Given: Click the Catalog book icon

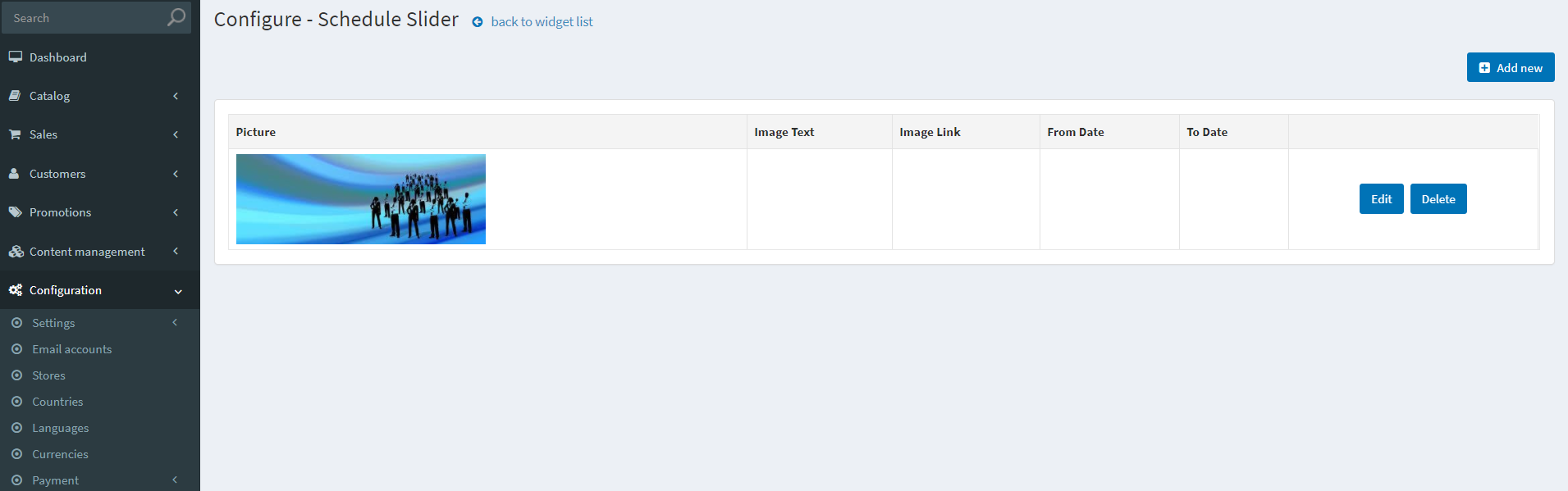Looking at the screenshot, I should (15, 96).
